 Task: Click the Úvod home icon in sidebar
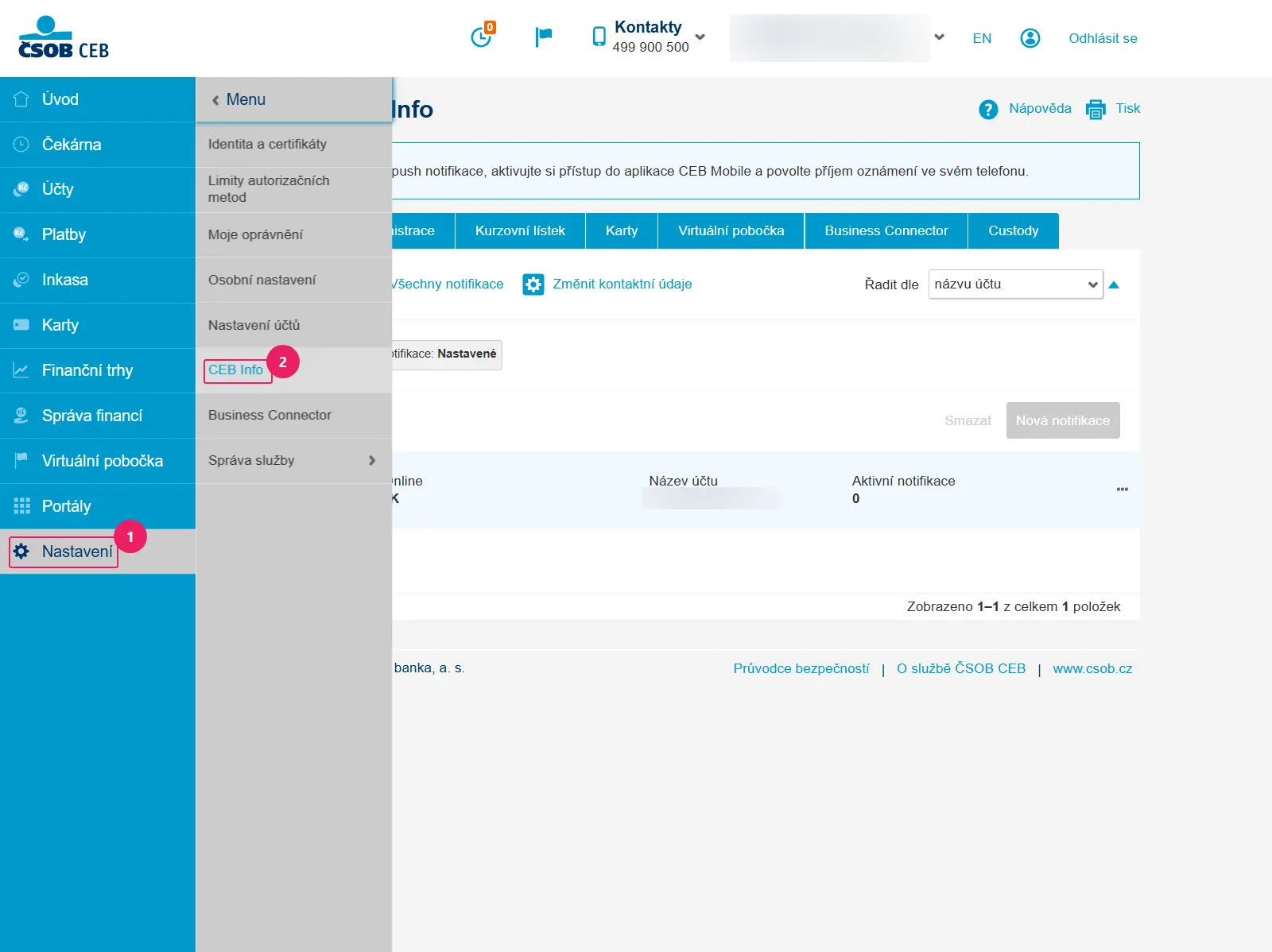[x=21, y=99]
